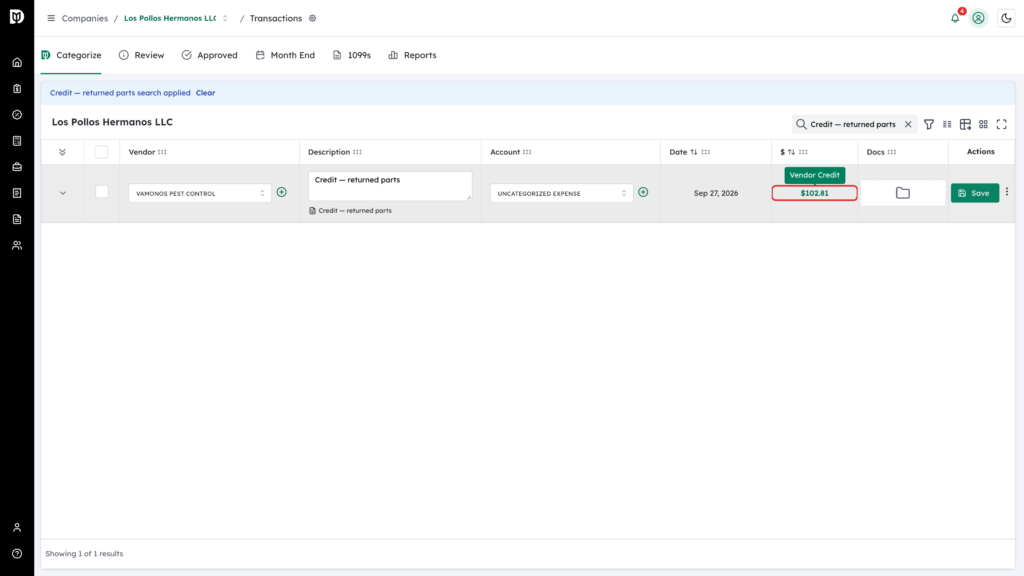Open the people icon in the sidebar

17,246
